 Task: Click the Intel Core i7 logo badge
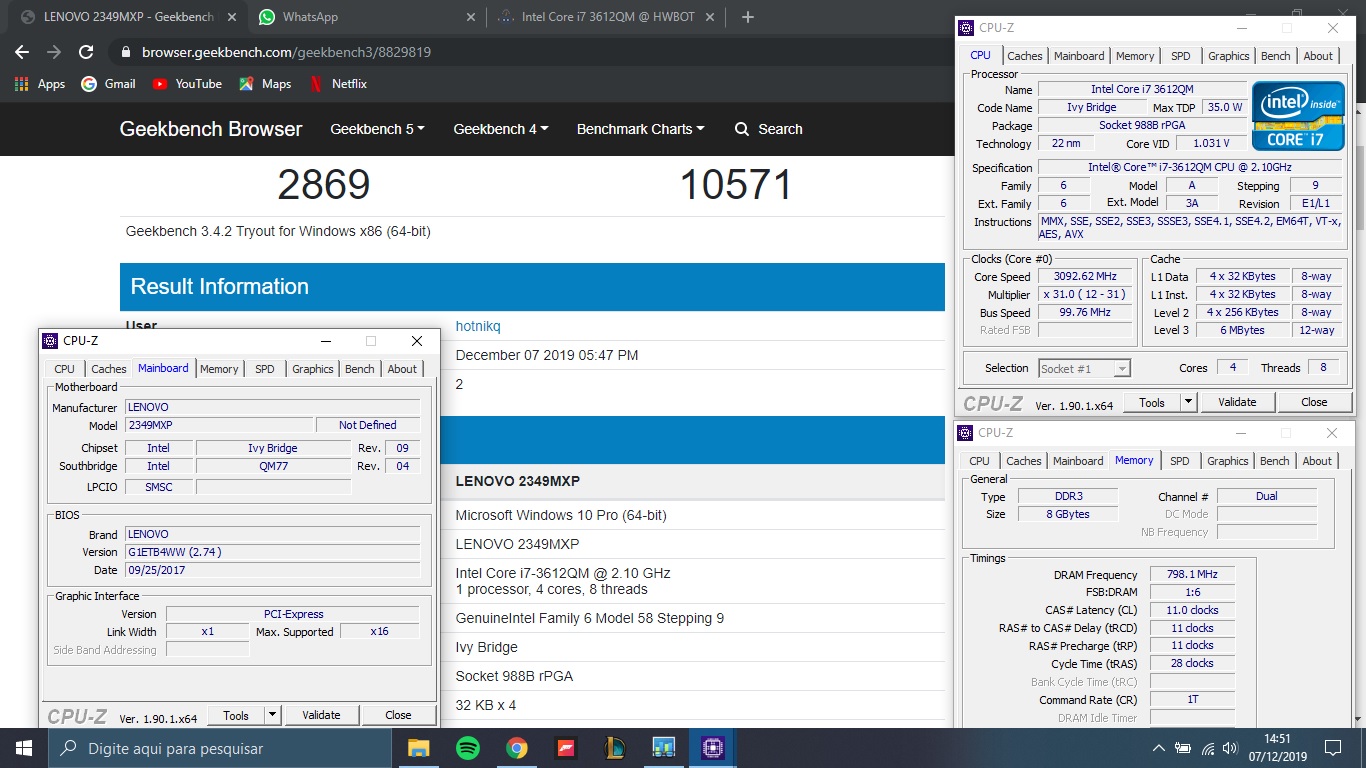click(x=1298, y=116)
